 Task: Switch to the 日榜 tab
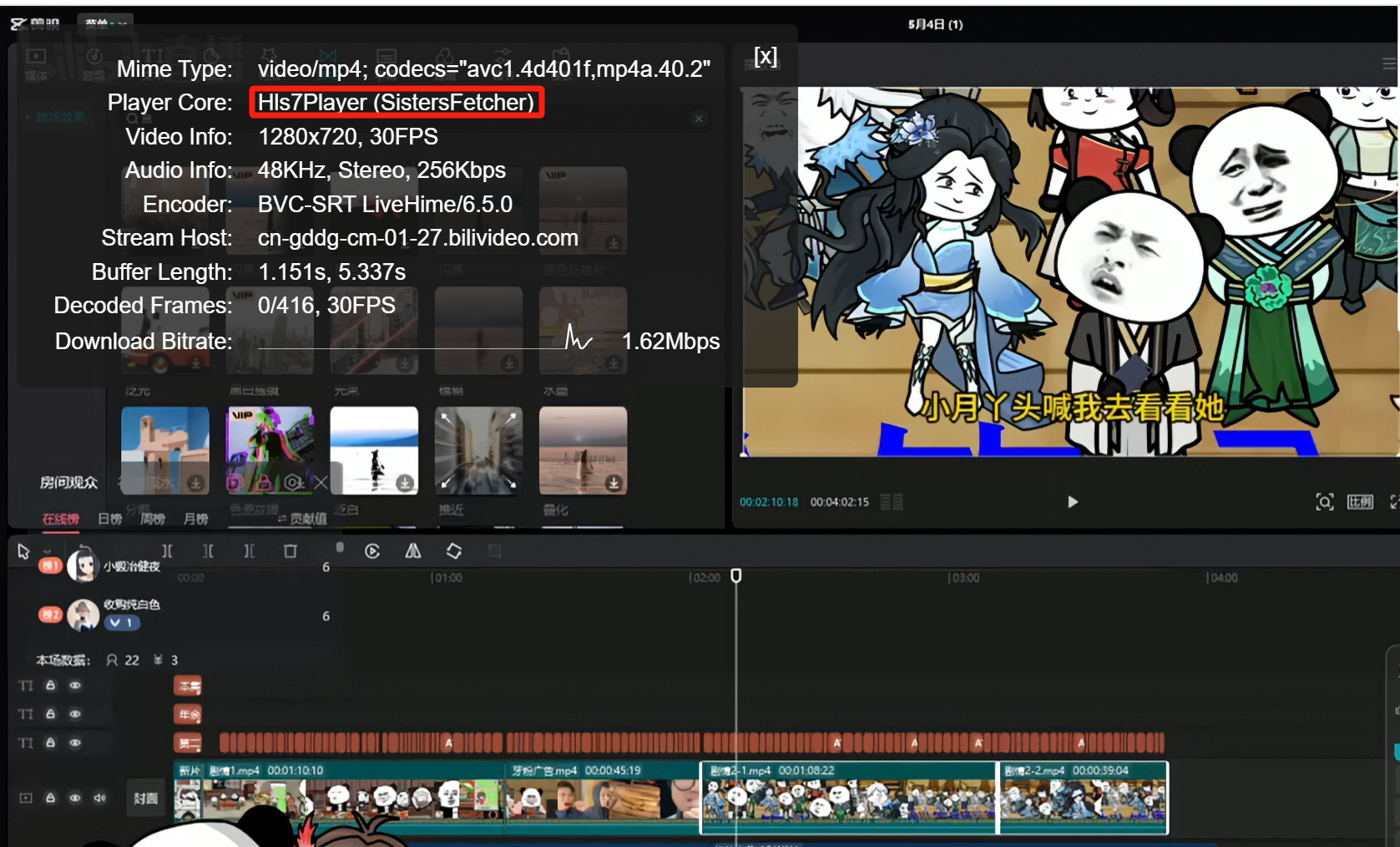coord(110,520)
